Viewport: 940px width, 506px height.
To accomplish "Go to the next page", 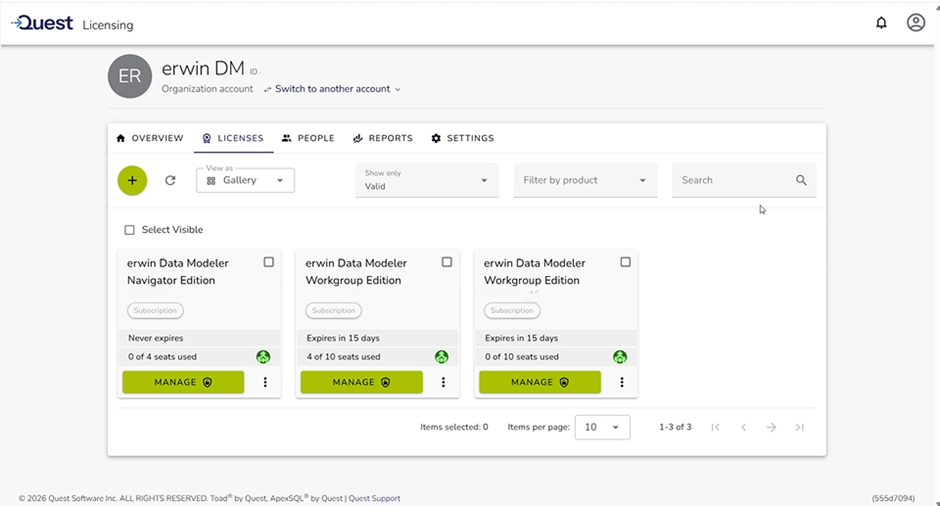I will tap(772, 427).
